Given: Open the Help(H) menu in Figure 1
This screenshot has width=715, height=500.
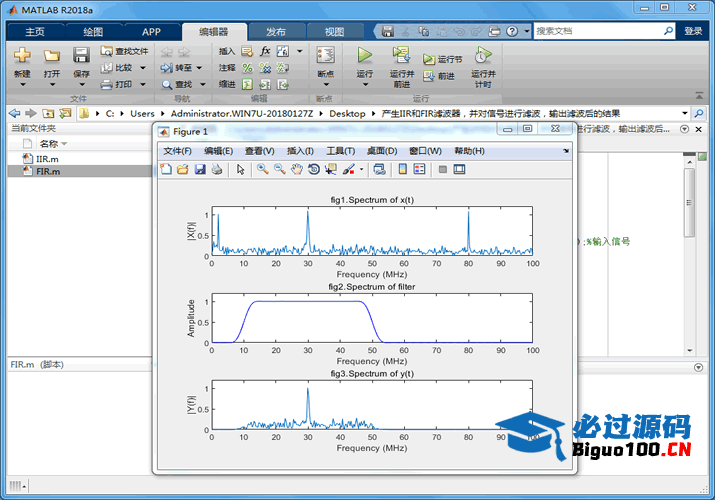Looking at the screenshot, I should pos(469,151).
